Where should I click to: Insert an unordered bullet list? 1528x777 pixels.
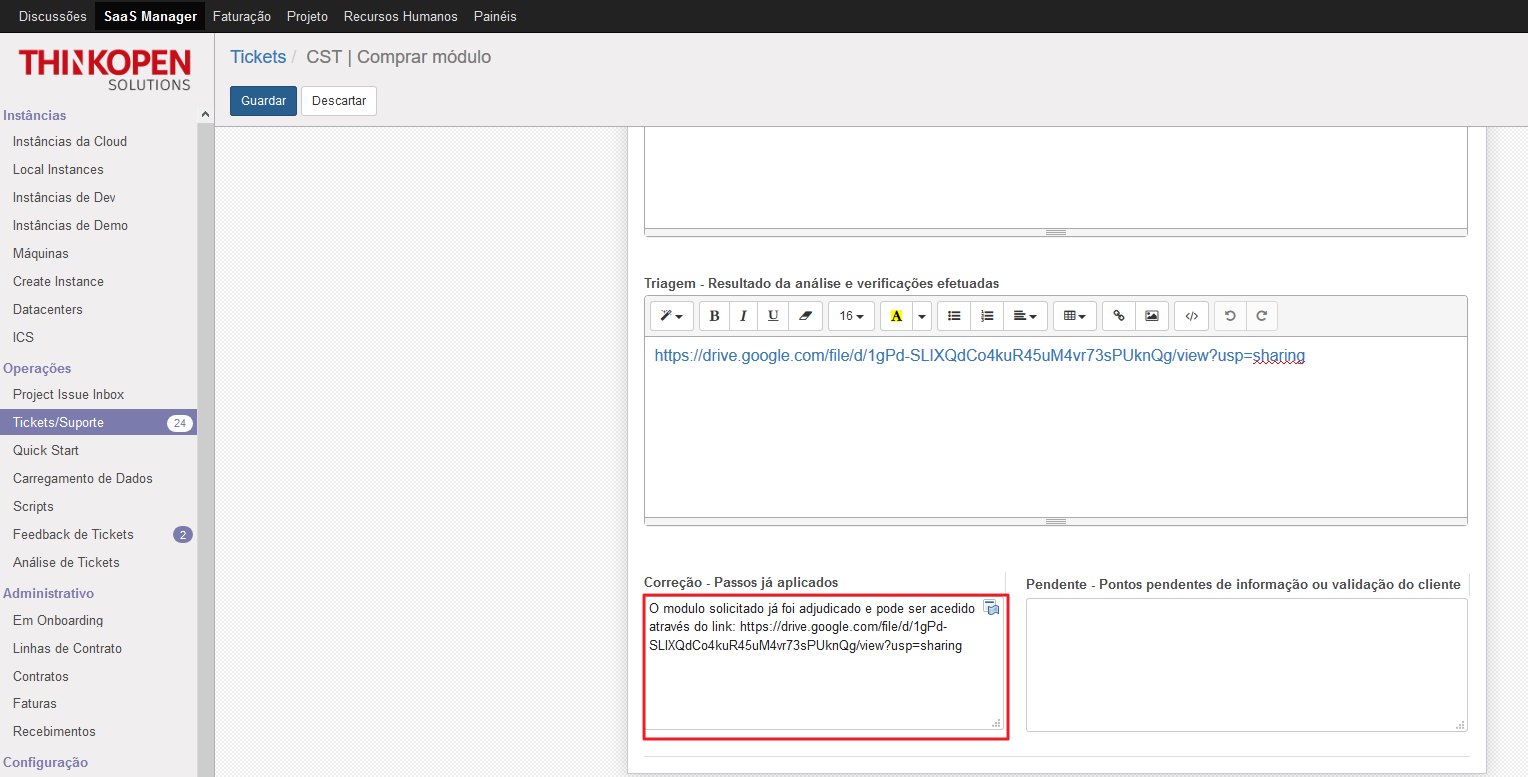(x=954, y=316)
